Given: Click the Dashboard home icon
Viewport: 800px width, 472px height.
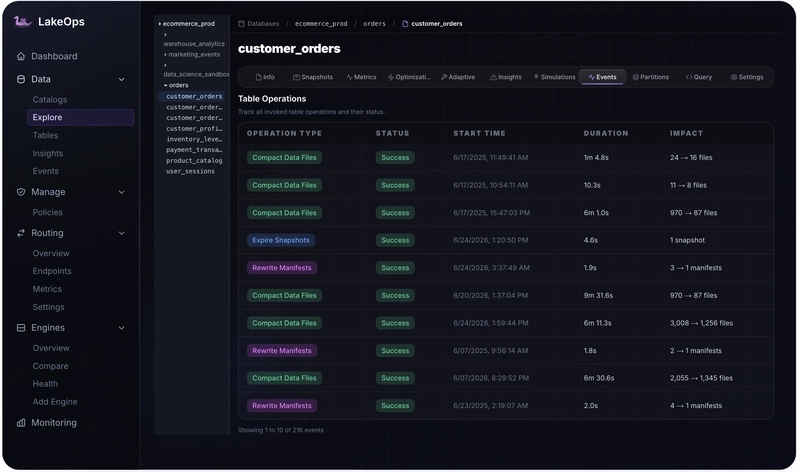Looking at the screenshot, I should [21, 56].
